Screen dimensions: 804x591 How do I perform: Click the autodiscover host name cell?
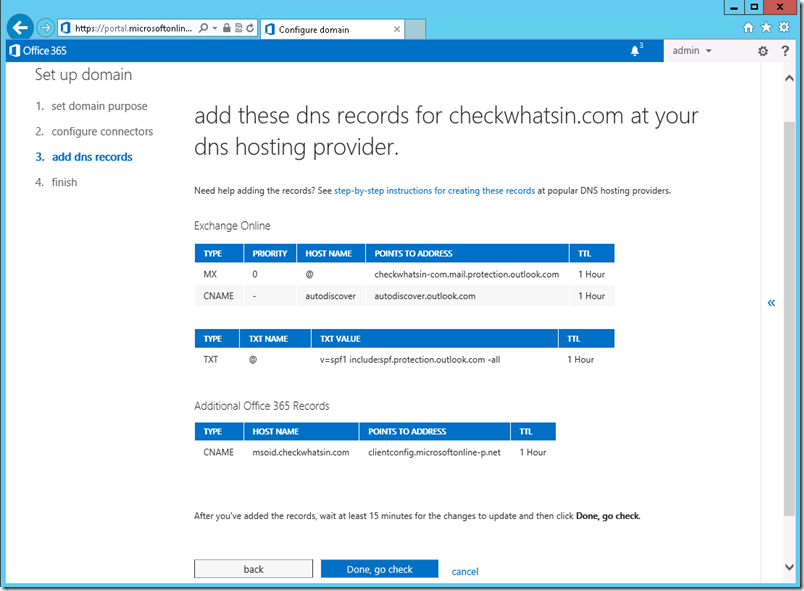(x=331, y=296)
